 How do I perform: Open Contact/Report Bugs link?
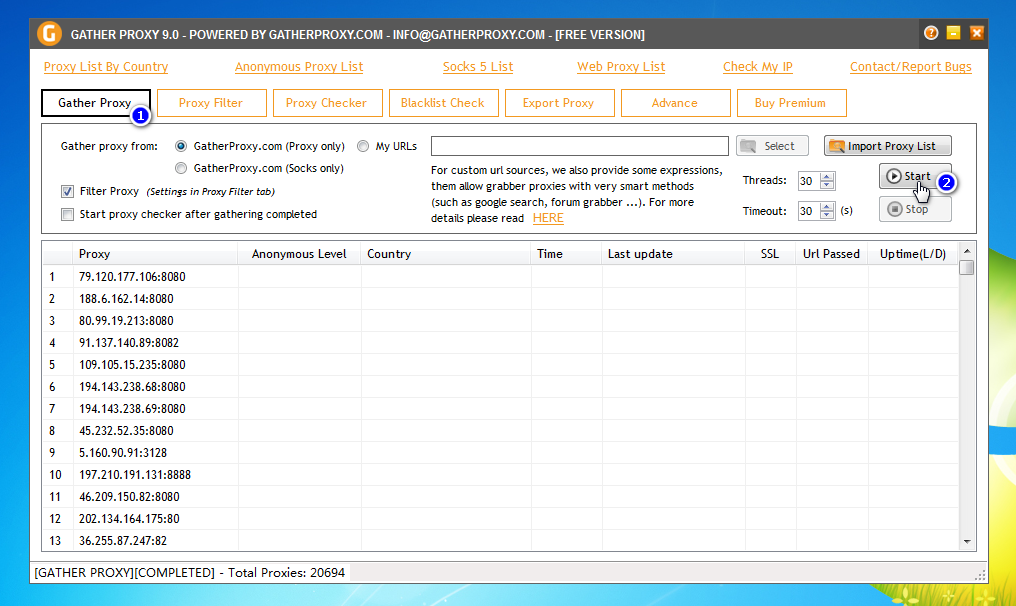click(910, 67)
